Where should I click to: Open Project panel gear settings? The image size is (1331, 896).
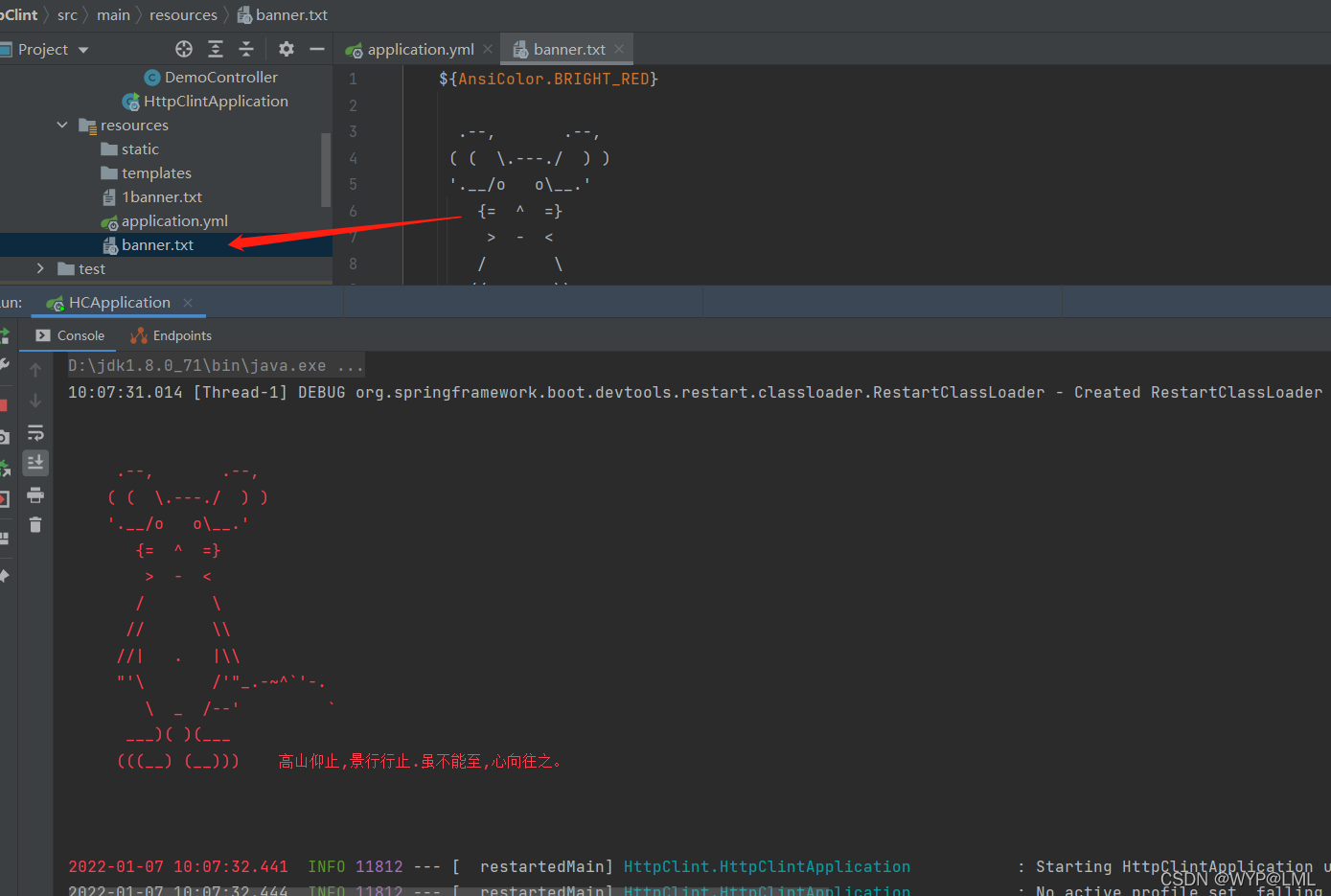pyautogui.click(x=287, y=49)
